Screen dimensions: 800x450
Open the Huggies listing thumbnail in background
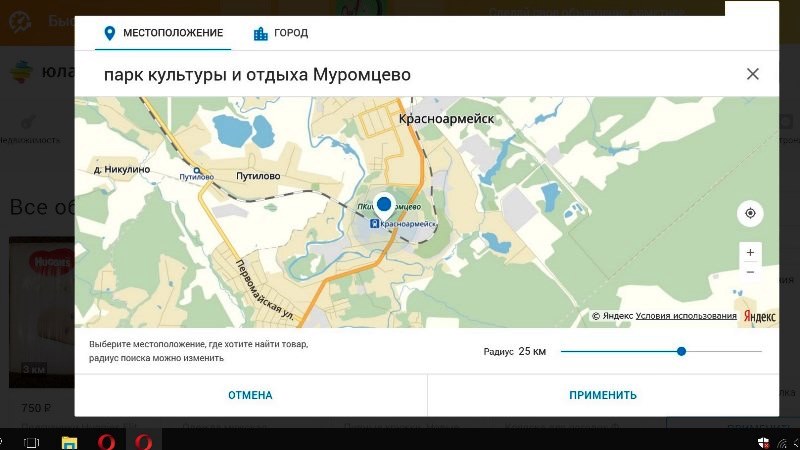click(x=42, y=312)
